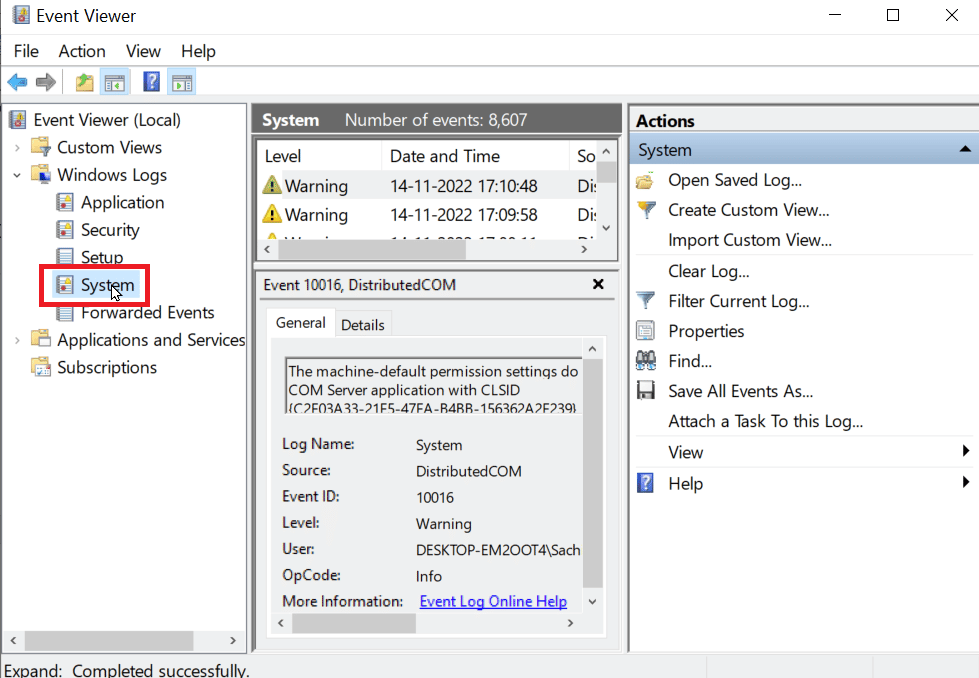Image resolution: width=979 pixels, height=678 pixels.
Task: Open the View menu
Action: click(143, 51)
